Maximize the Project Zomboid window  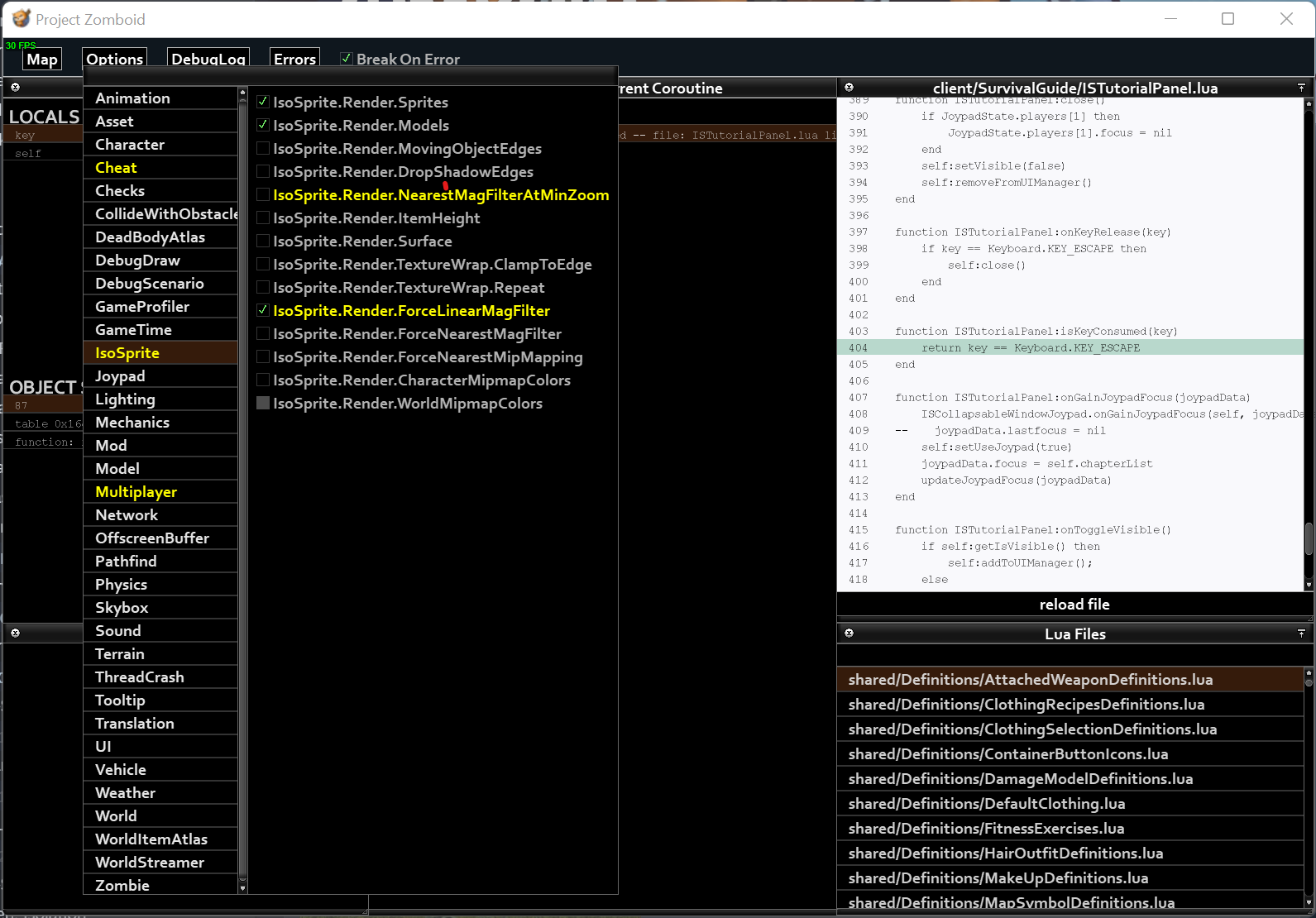1227,18
